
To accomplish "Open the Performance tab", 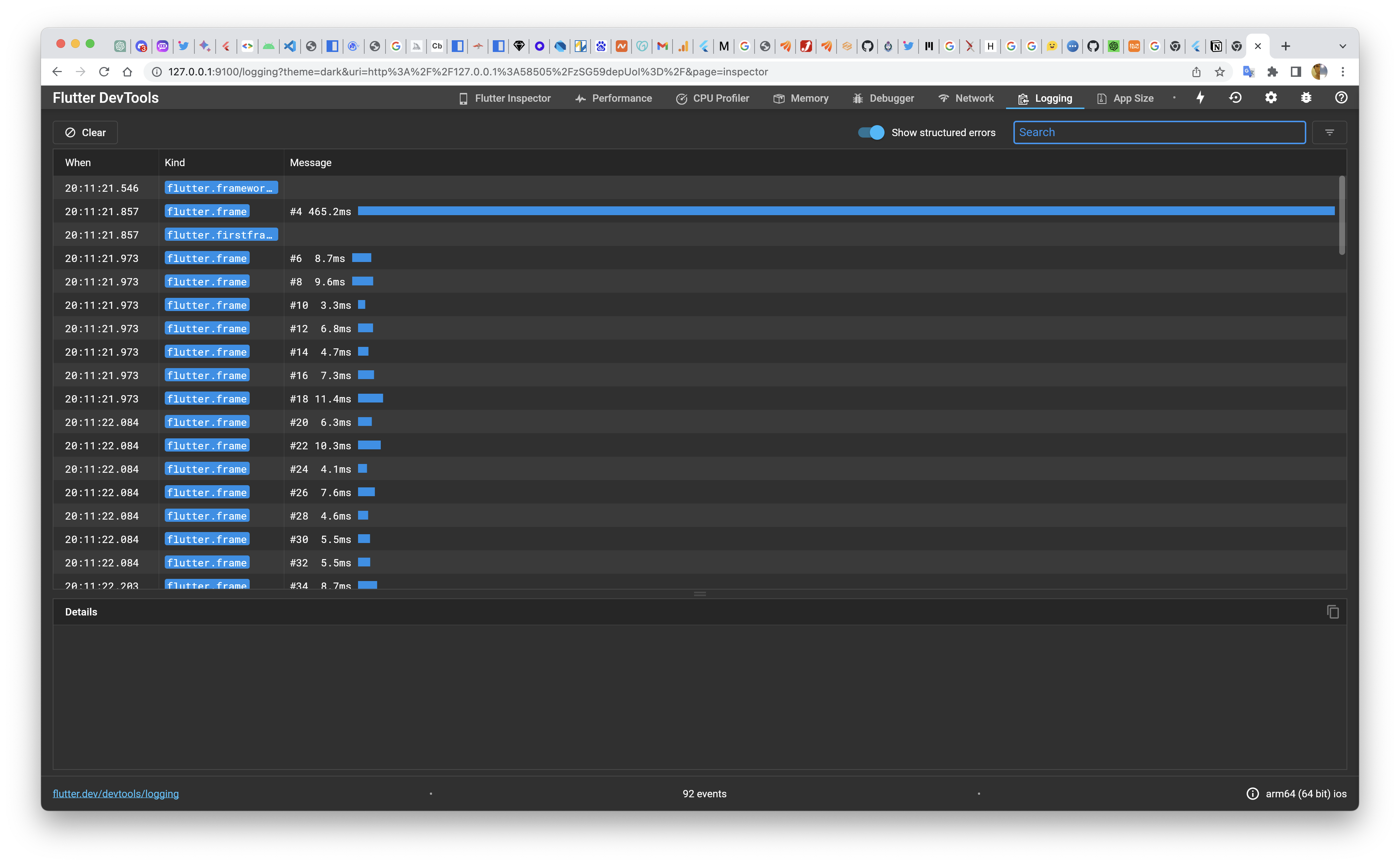I will pos(614,98).
